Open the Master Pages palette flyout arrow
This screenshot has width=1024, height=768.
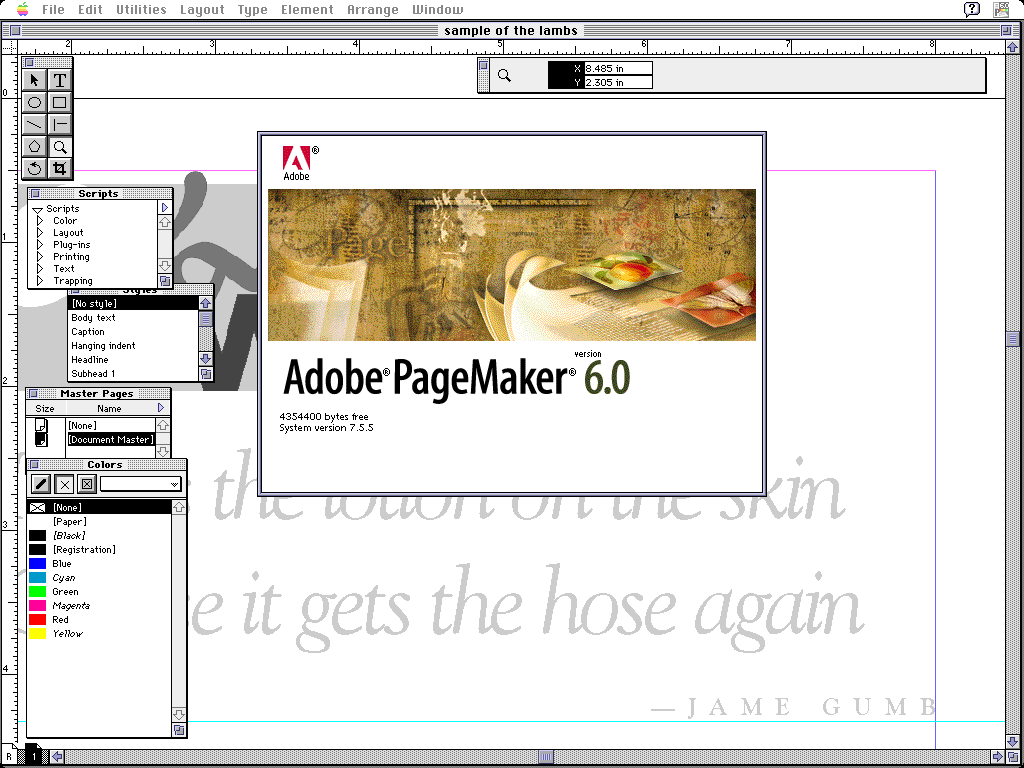tap(161, 408)
